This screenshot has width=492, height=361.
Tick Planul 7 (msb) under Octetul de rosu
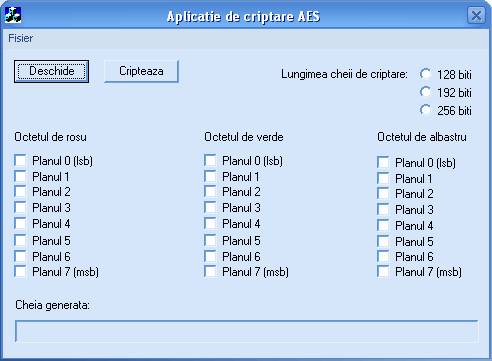point(20,272)
